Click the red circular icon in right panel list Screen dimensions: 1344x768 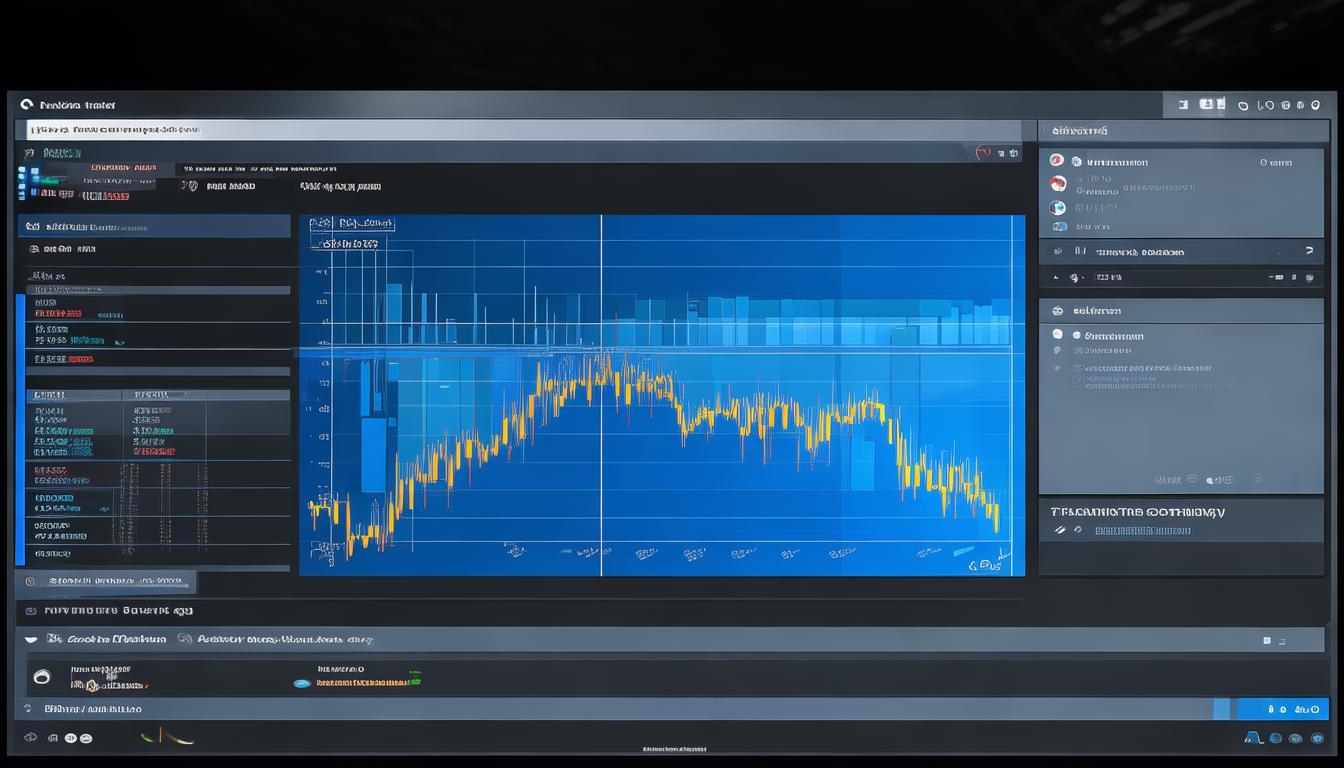pyautogui.click(x=1057, y=184)
